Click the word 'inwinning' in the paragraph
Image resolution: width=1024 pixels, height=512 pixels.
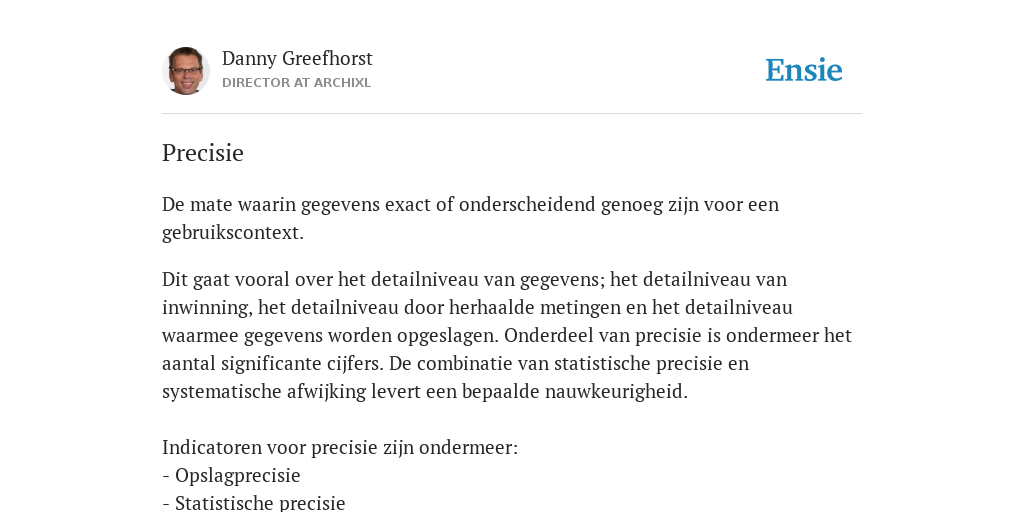tap(206, 308)
